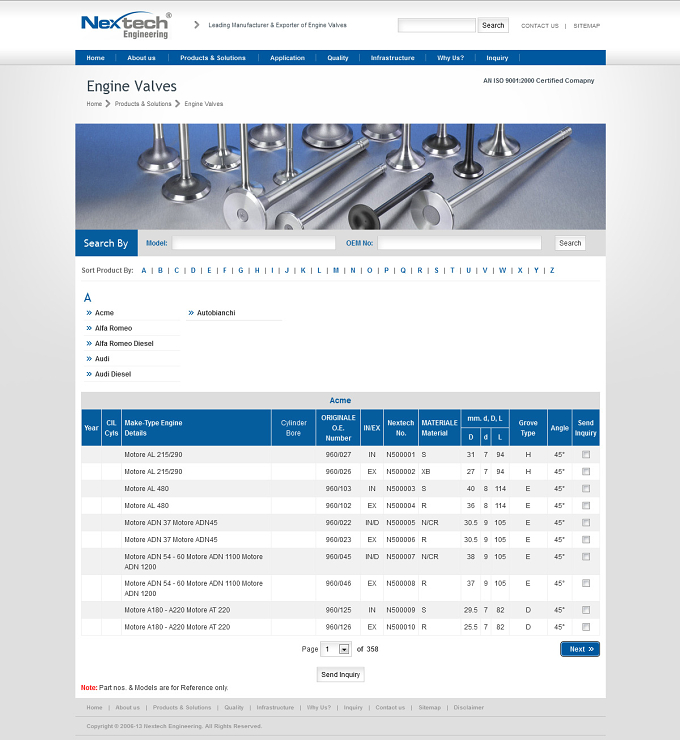This screenshot has width=680, height=740.
Task: Sort products by letter W
Action: (503, 270)
